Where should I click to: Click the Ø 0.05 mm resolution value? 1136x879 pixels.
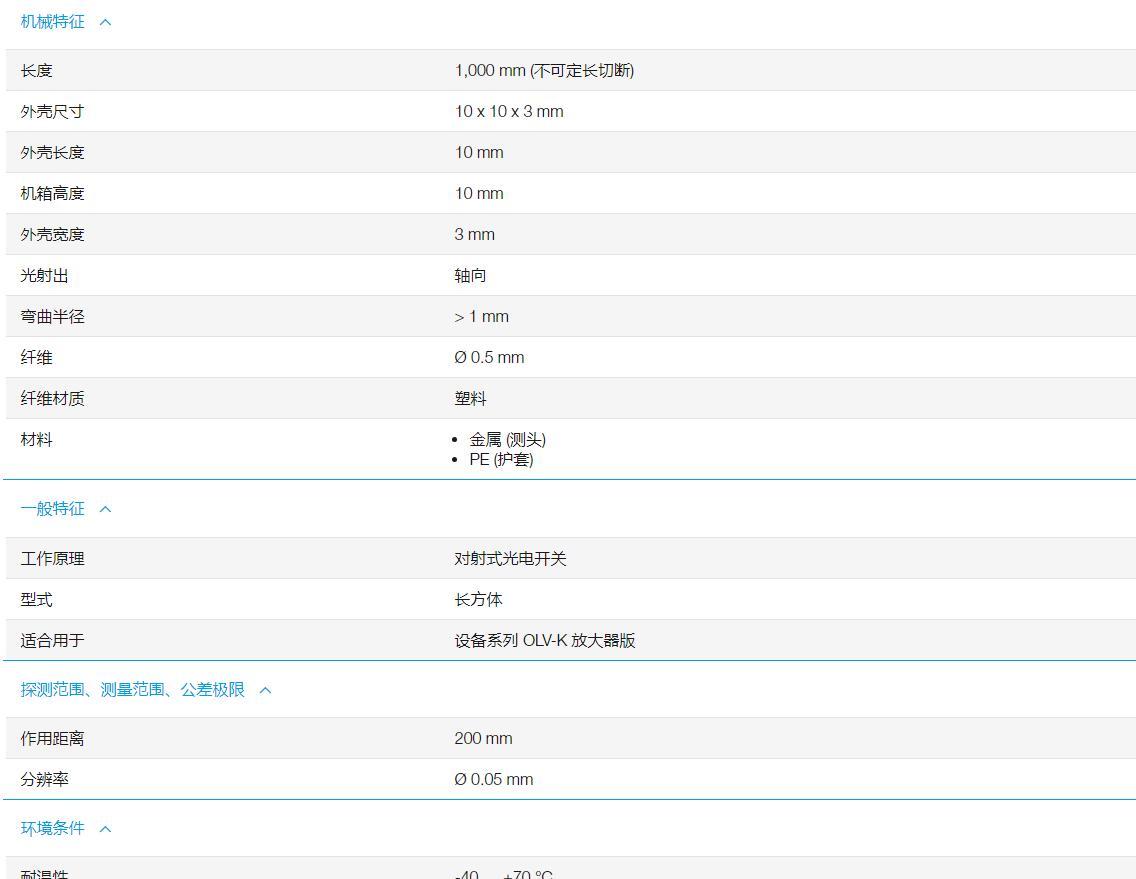pyautogui.click(x=493, y=779)
